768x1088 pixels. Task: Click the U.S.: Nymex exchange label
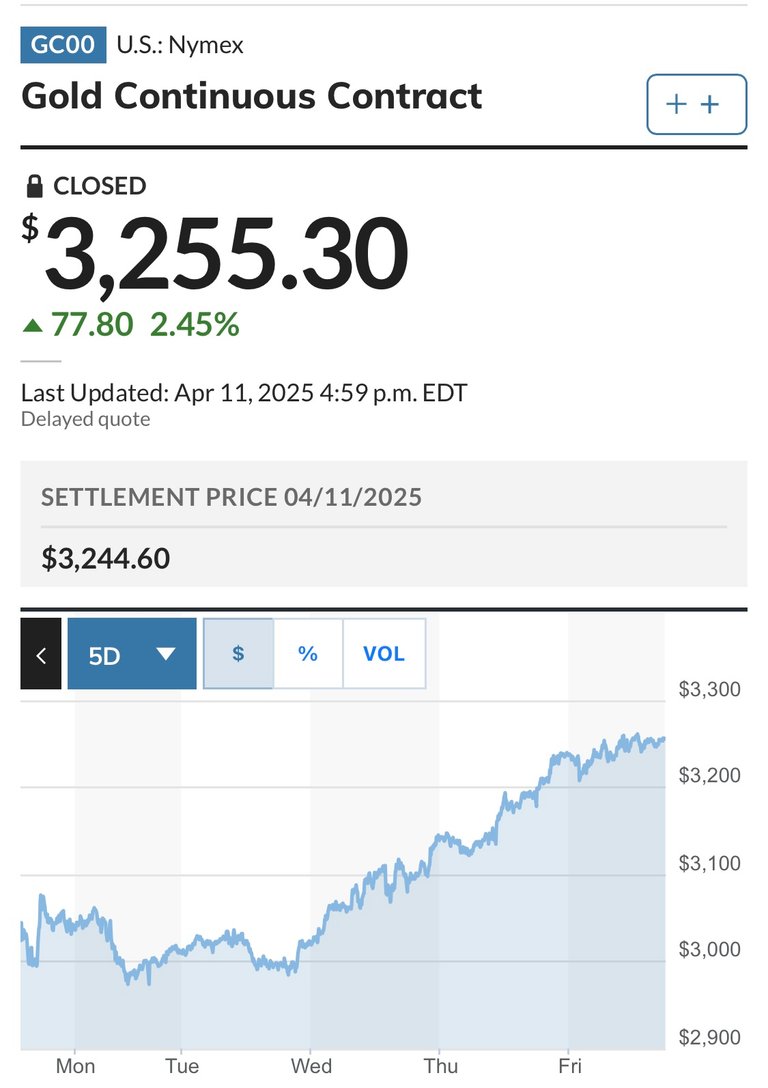pyautogui.click(x=180, y=45)
